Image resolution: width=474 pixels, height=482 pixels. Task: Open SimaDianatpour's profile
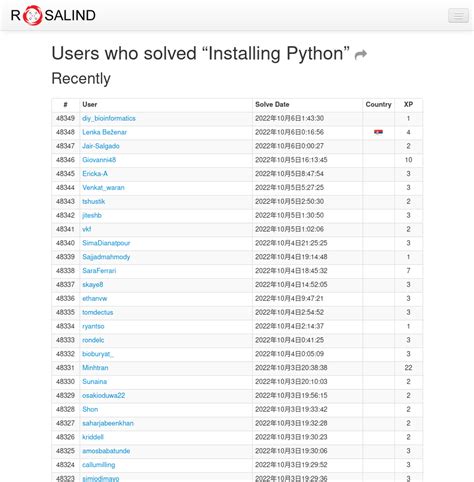(106, 243)
